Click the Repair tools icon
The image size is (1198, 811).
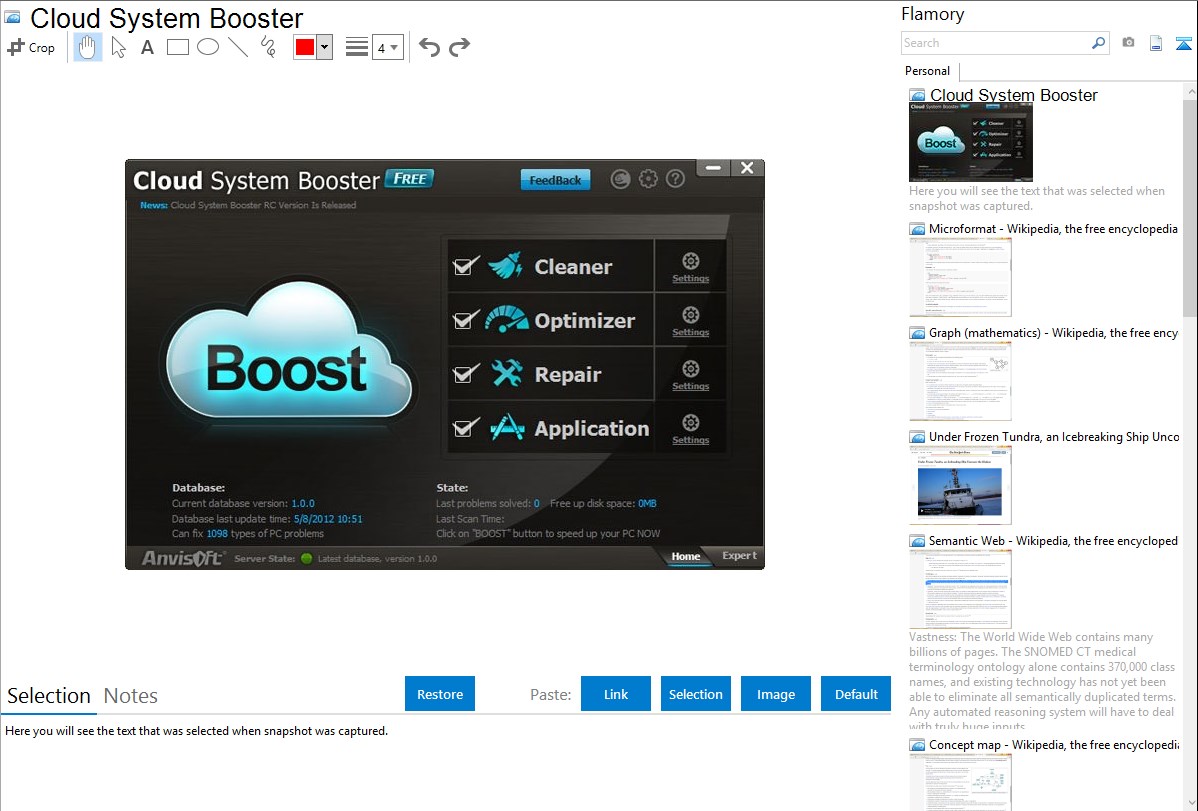[x=507, y=373]
